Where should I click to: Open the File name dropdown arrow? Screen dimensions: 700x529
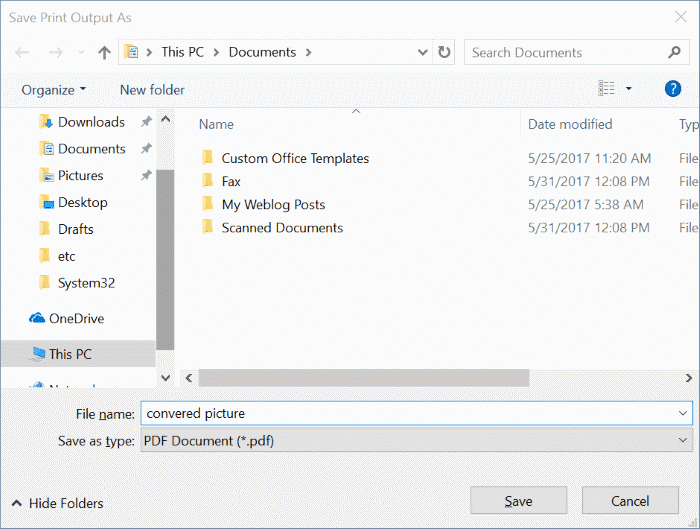click(683, 413)
